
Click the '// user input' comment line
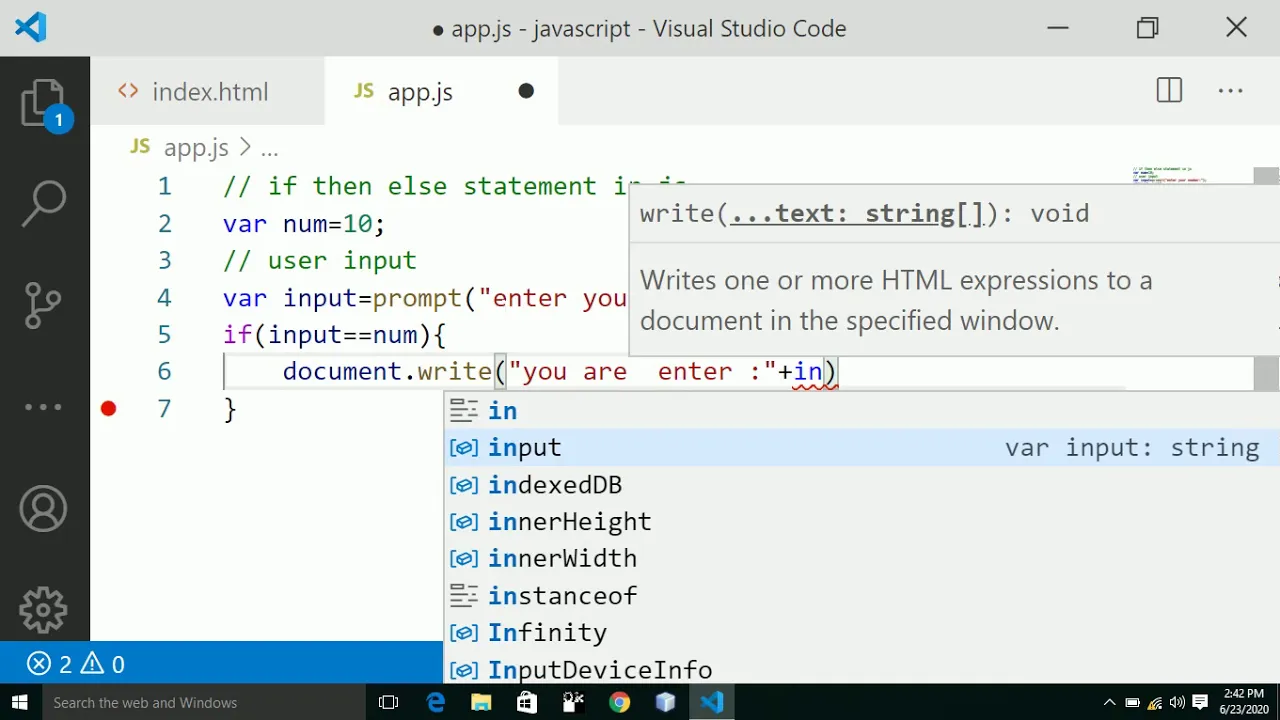pos(319,260)
